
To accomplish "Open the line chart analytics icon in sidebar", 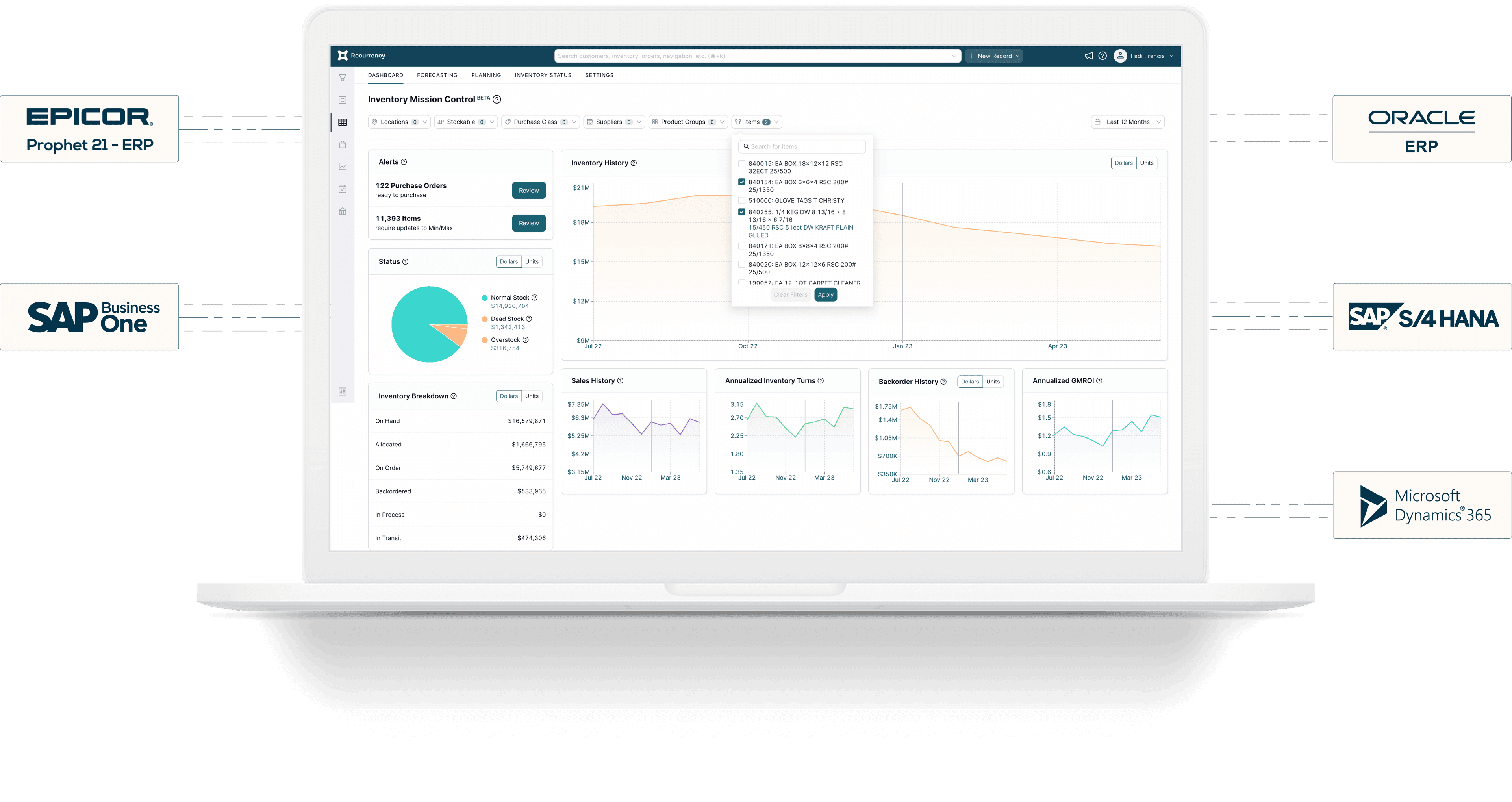I will coord(343,166).
